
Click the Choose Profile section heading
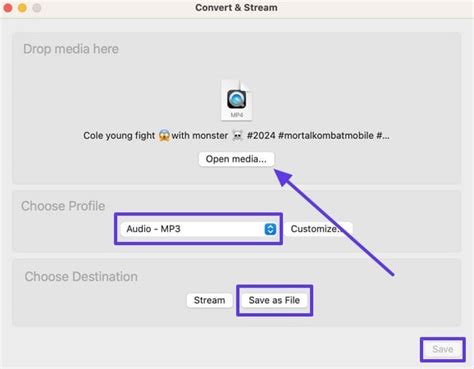[x=63, y=206]
